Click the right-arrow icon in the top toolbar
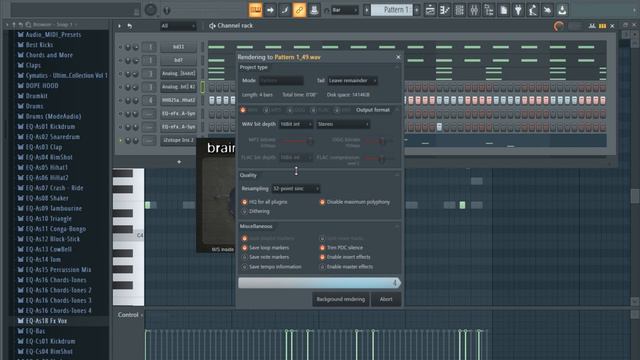The image size is (640, 360). coord(270,10)
